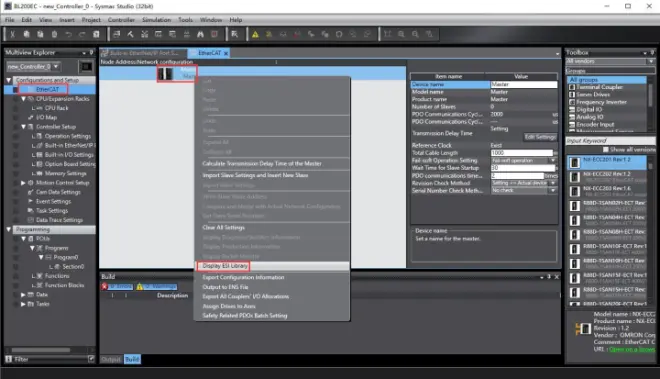Collapse the CPU/Expansion Racks node
The image size is (660, 379).
(24, 99)
